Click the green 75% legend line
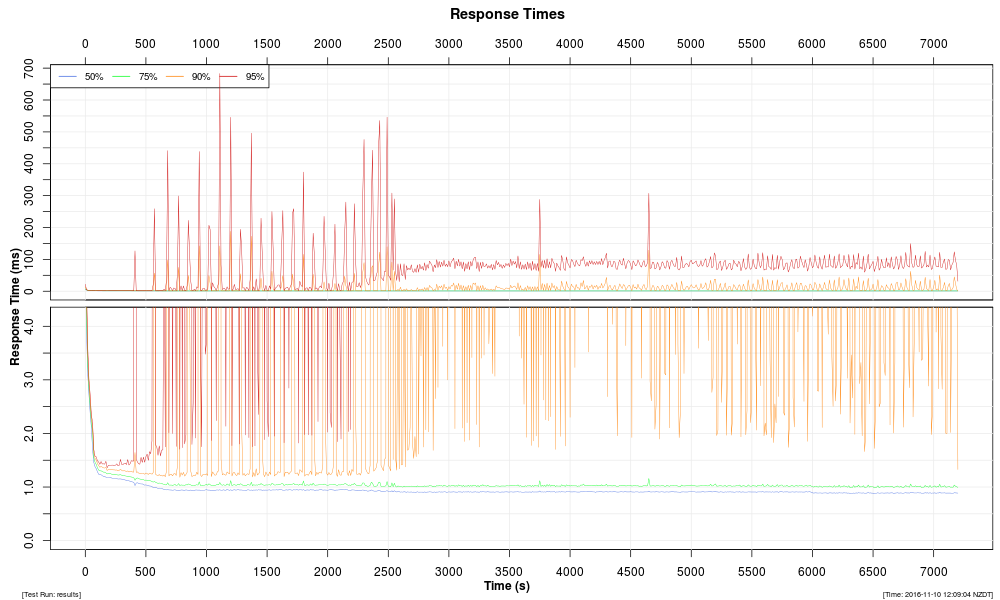 pos(122,77)
